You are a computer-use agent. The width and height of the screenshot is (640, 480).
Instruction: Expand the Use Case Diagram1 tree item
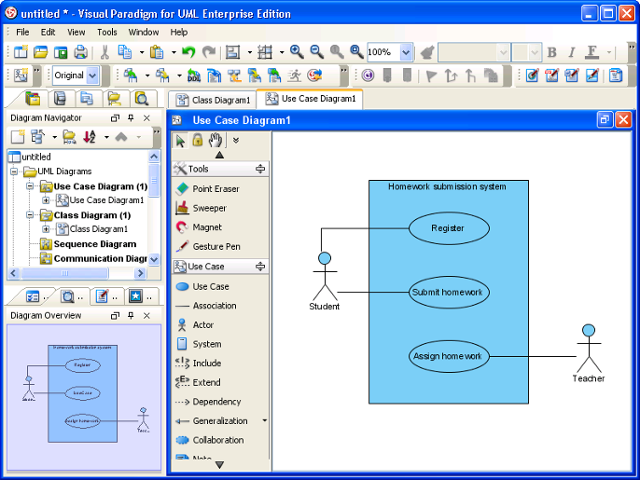coord(46,200)
